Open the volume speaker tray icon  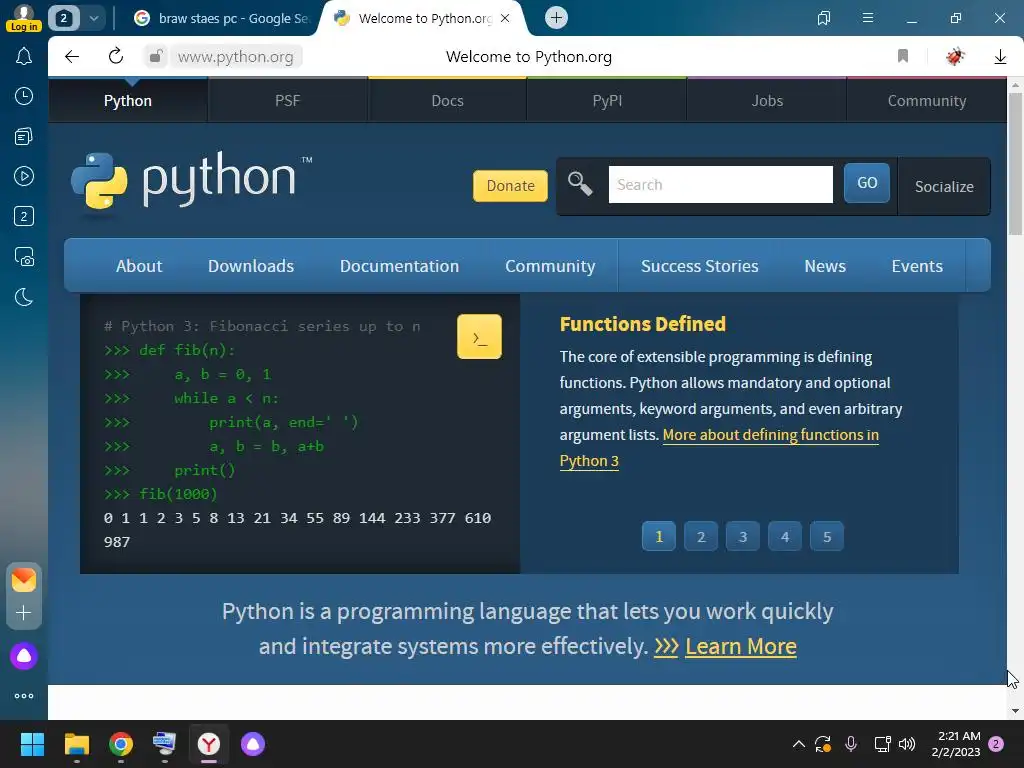(907, 743)
